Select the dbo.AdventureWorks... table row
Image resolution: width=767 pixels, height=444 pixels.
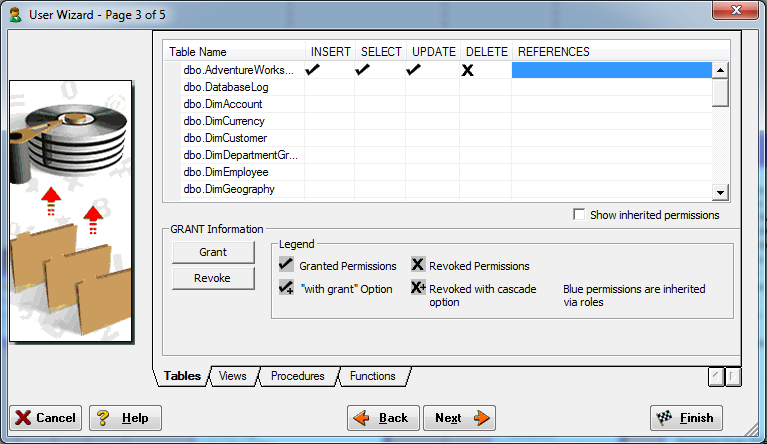click(x=239, y=70)
